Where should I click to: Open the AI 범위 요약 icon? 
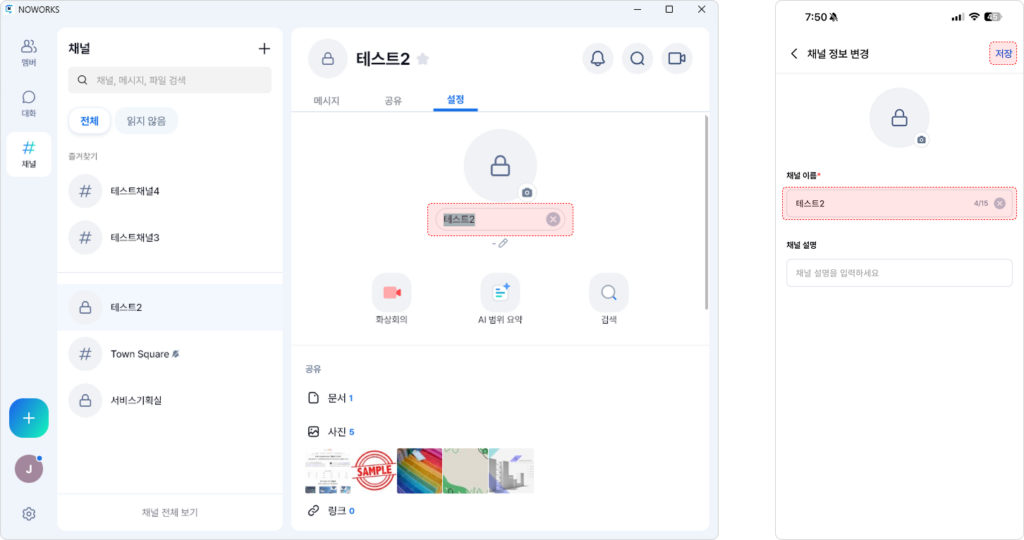tap(500, 293)
